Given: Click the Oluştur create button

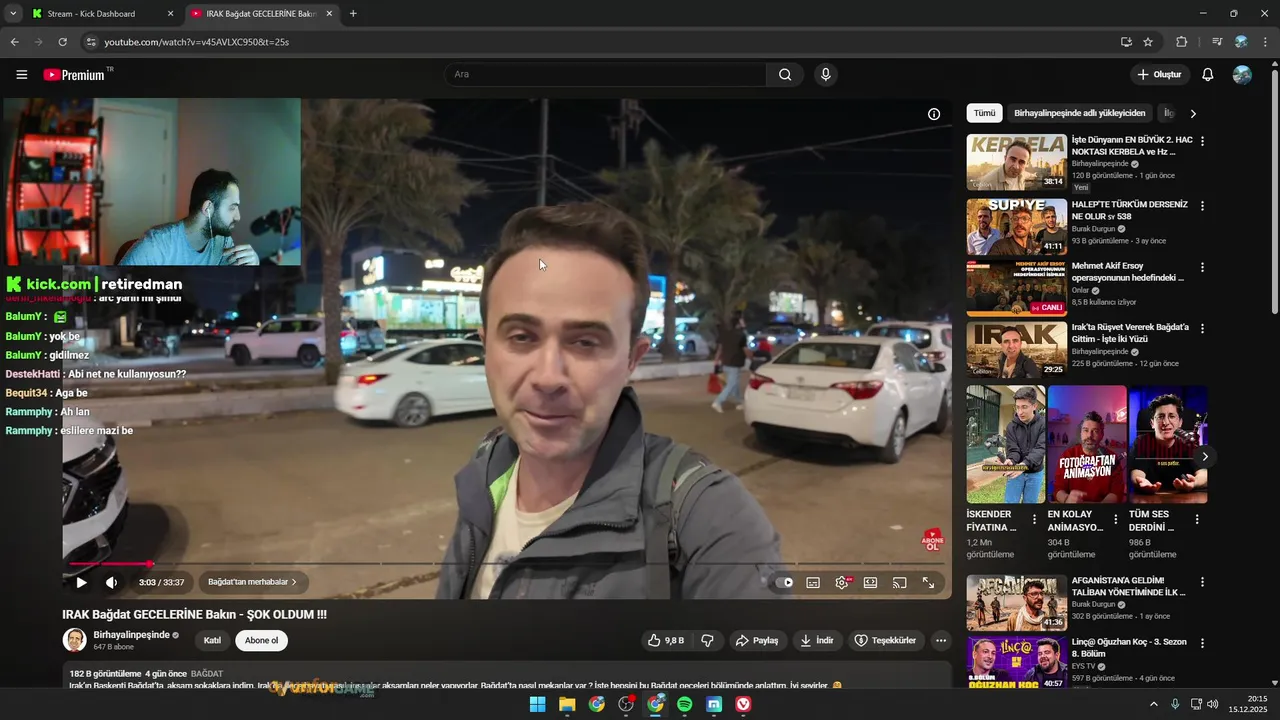Looking at the screenshot, I should (x=1160, y=75).
